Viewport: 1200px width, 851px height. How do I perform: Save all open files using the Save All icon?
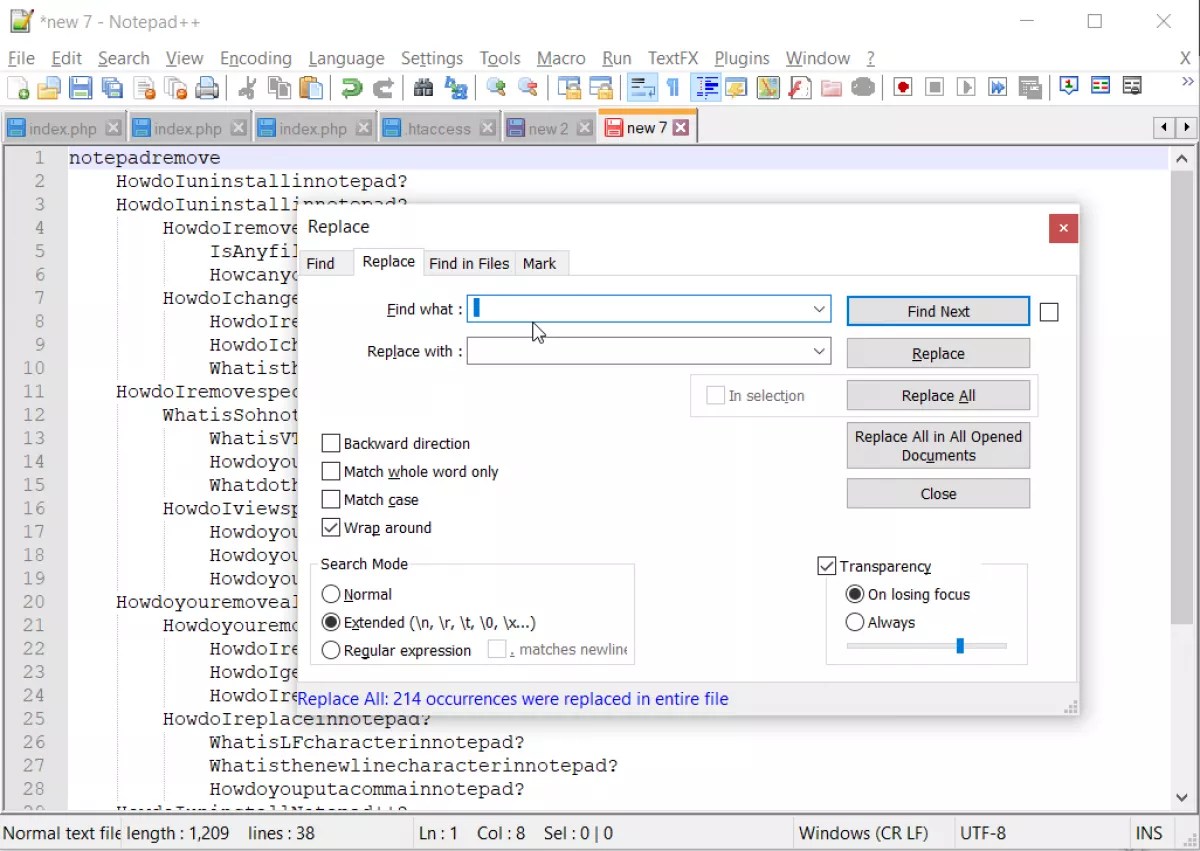tap(112, 88)
